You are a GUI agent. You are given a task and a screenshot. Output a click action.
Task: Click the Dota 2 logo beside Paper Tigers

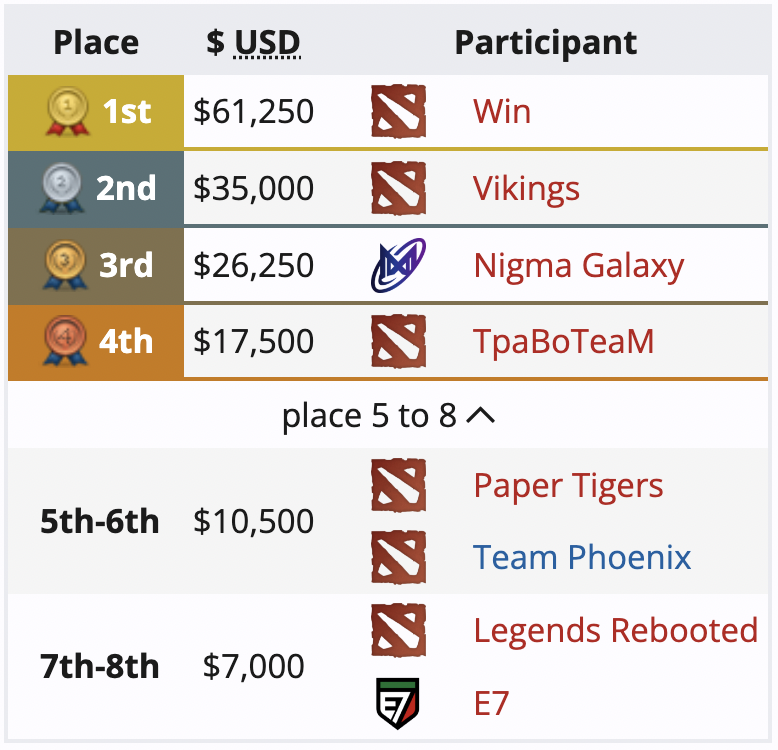point(398,486)
